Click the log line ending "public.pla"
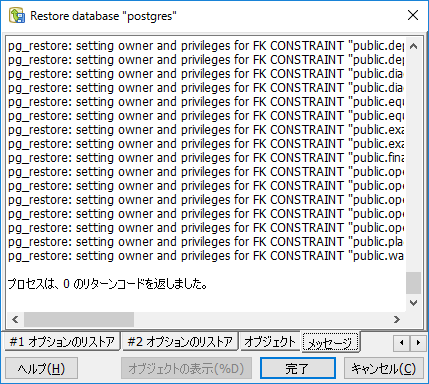 pyautogui.click(x=206, y=242)
